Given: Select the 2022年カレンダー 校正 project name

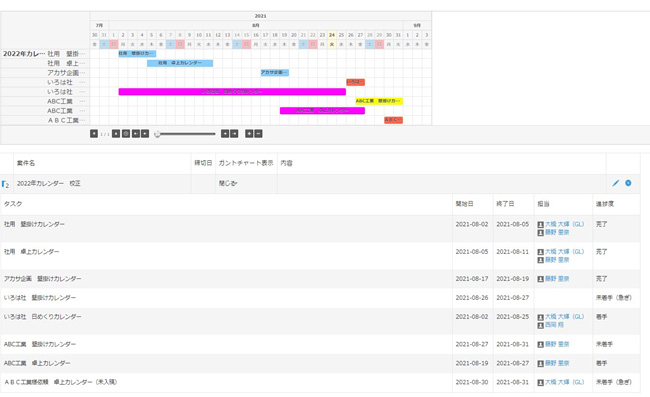Looking at the screenshot, I should [x=49, y=183].
